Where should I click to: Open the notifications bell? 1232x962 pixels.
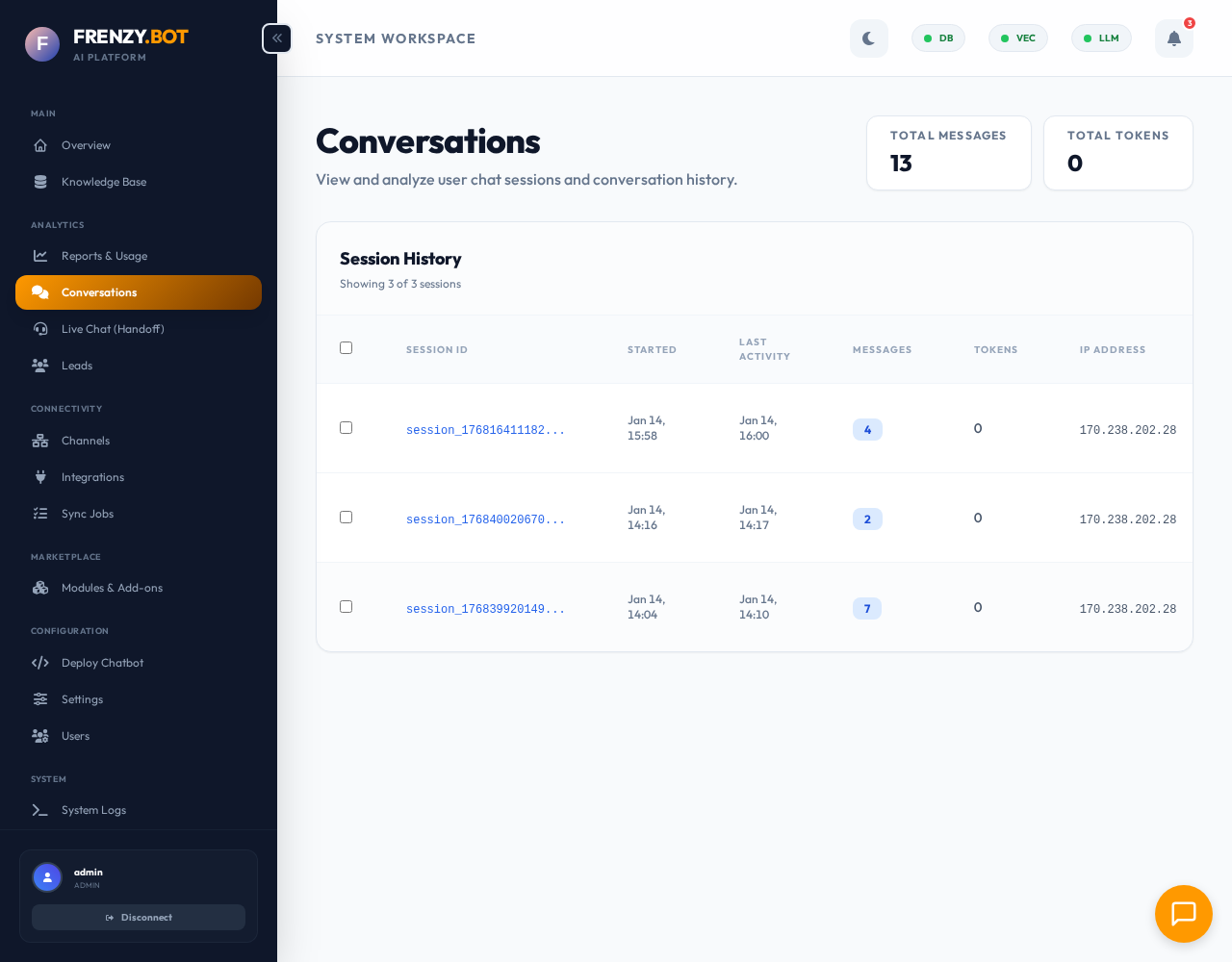[1173, 38]
